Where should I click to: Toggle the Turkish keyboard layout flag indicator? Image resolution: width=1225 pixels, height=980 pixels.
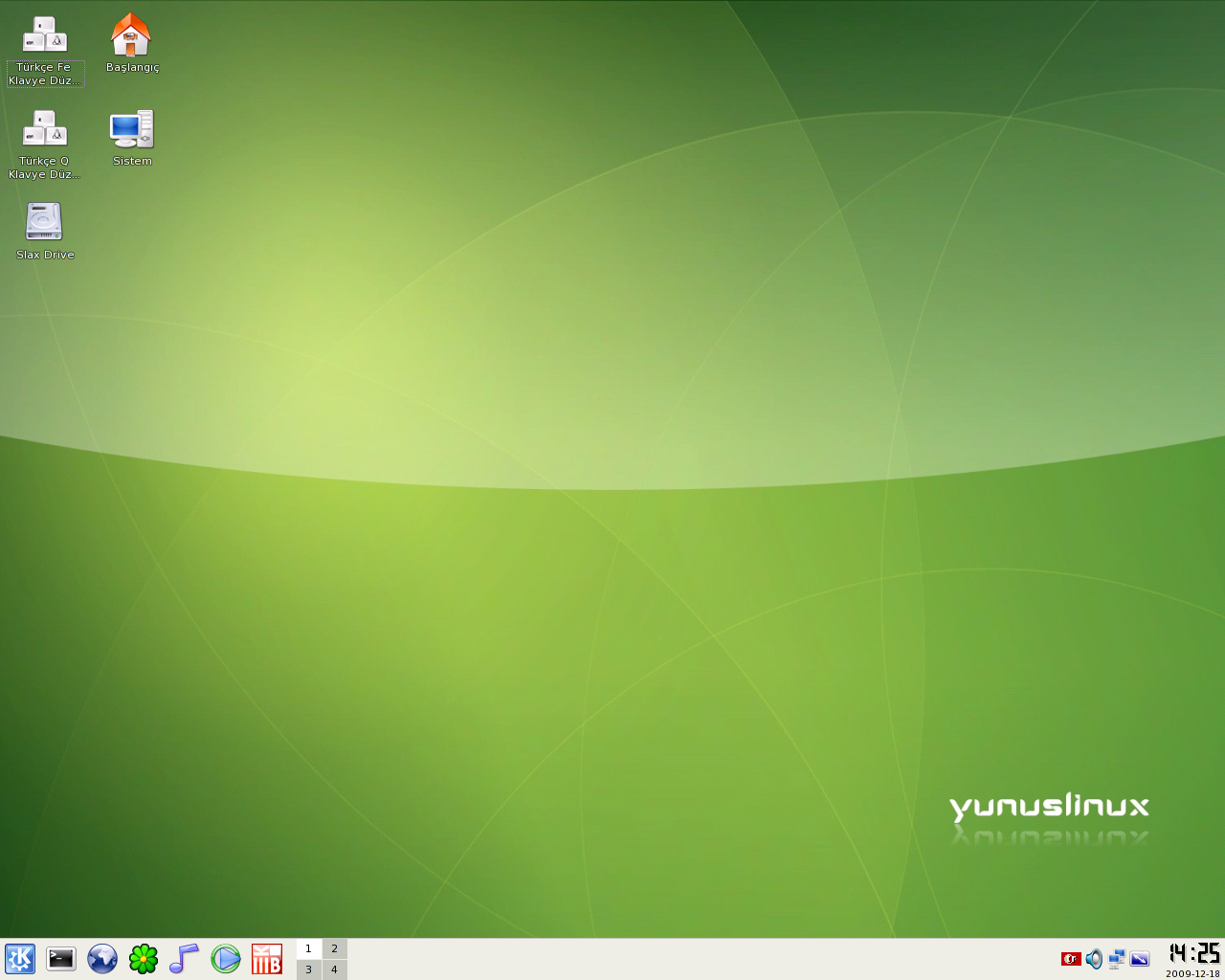tap(1071, 958)
